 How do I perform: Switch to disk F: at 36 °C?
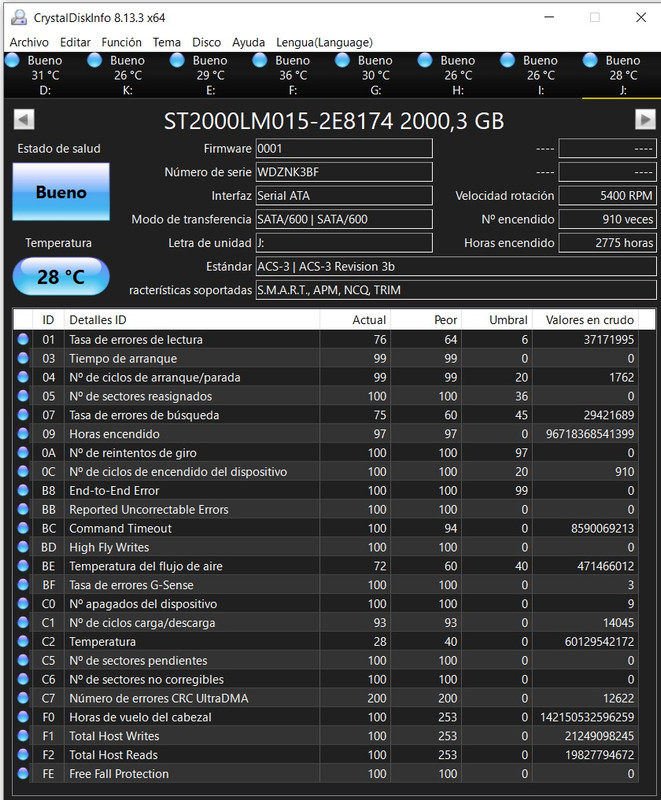coord(293,75)
